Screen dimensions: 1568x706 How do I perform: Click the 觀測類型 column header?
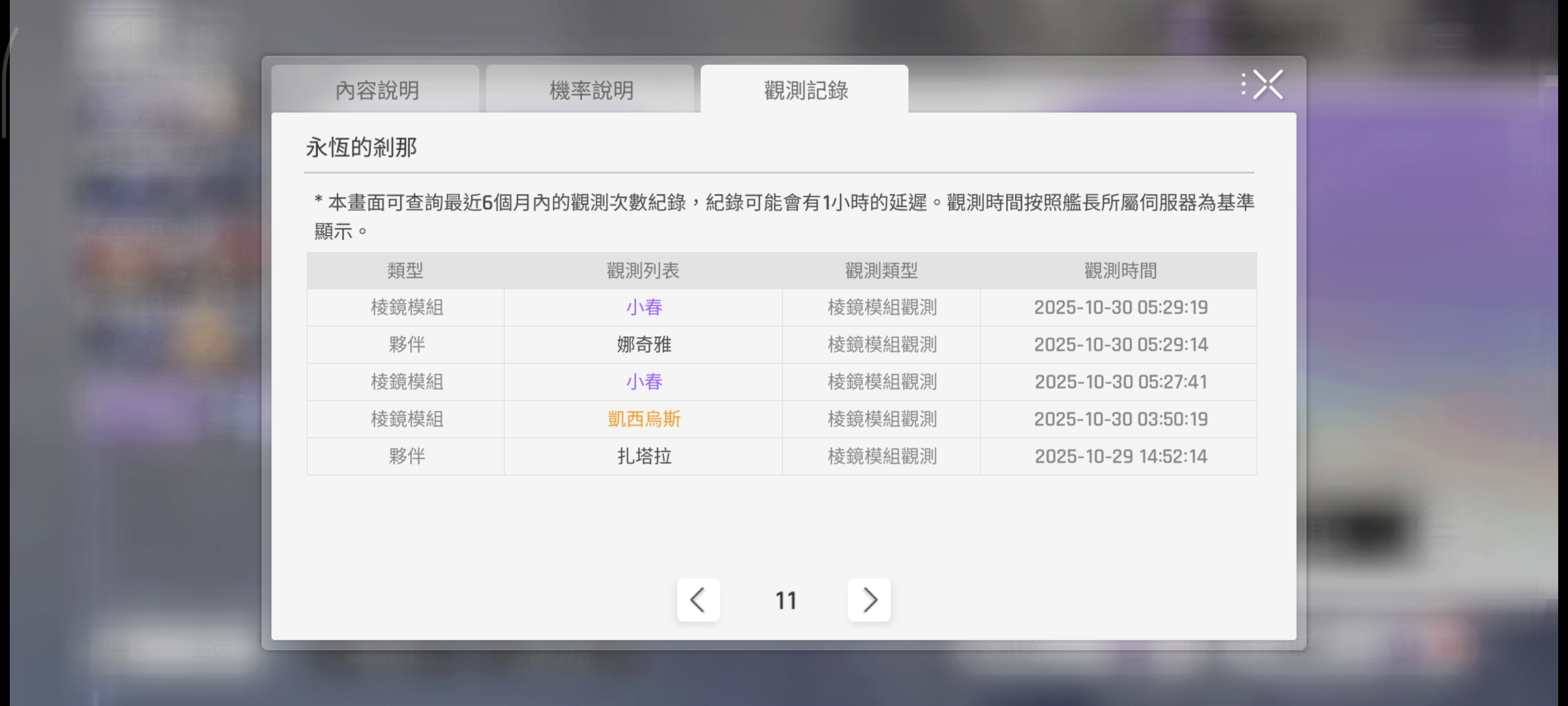click(881, 271)
